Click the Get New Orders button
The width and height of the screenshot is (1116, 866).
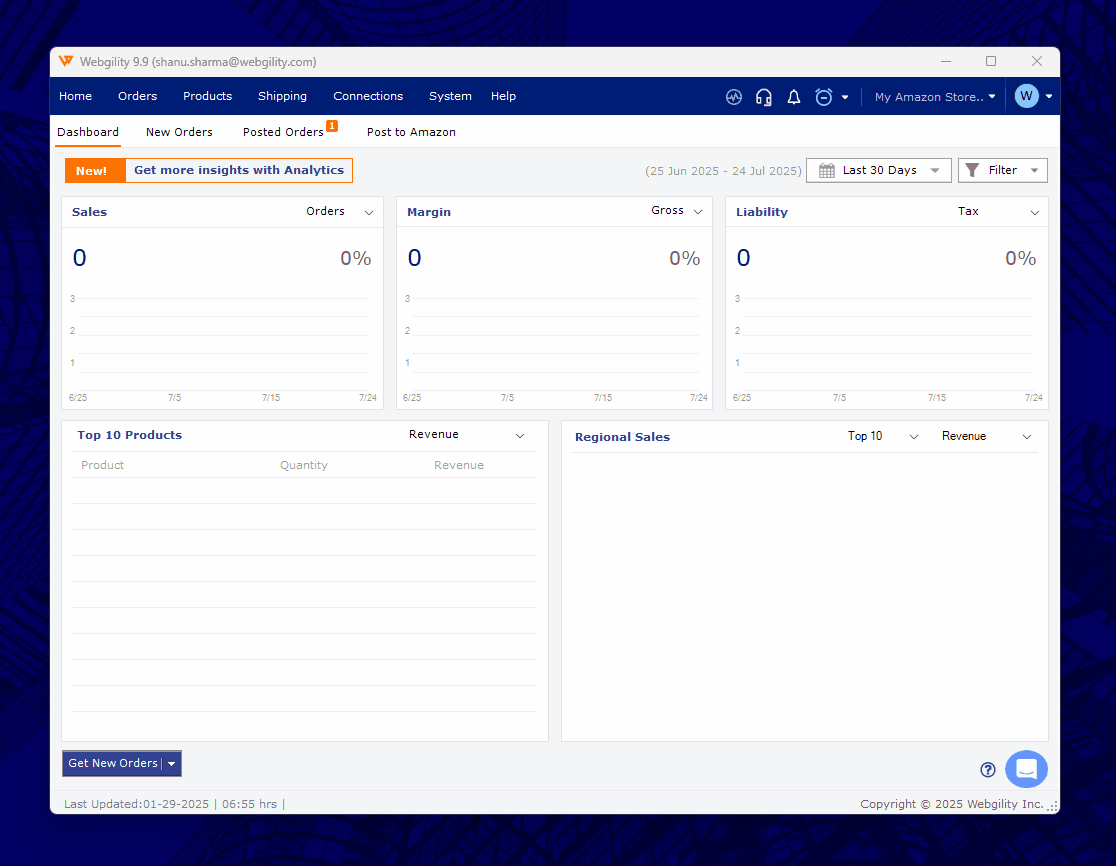point(113,764)
